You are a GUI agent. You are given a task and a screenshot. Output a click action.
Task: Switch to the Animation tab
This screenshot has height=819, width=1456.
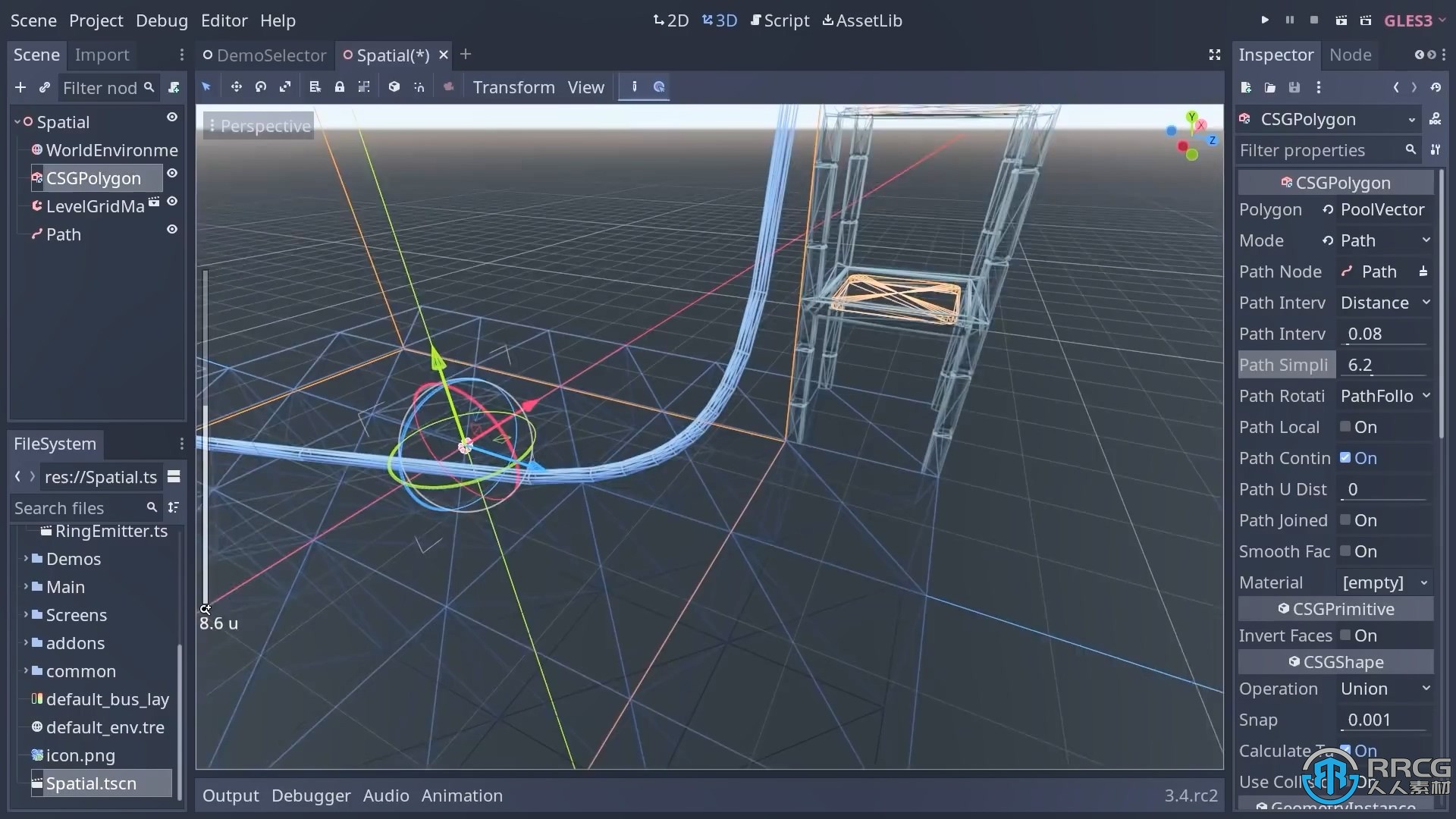click(x=462, y=795)
